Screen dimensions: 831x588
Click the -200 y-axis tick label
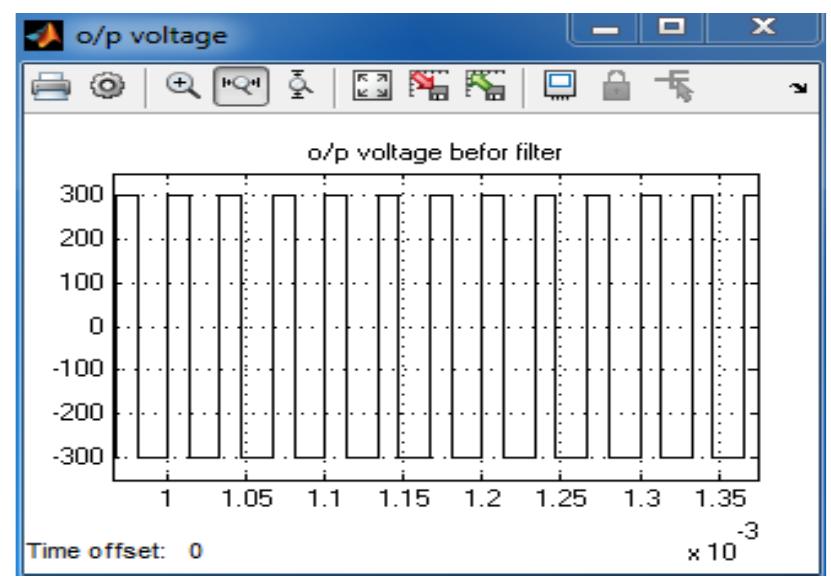click(x=78, y=412)
